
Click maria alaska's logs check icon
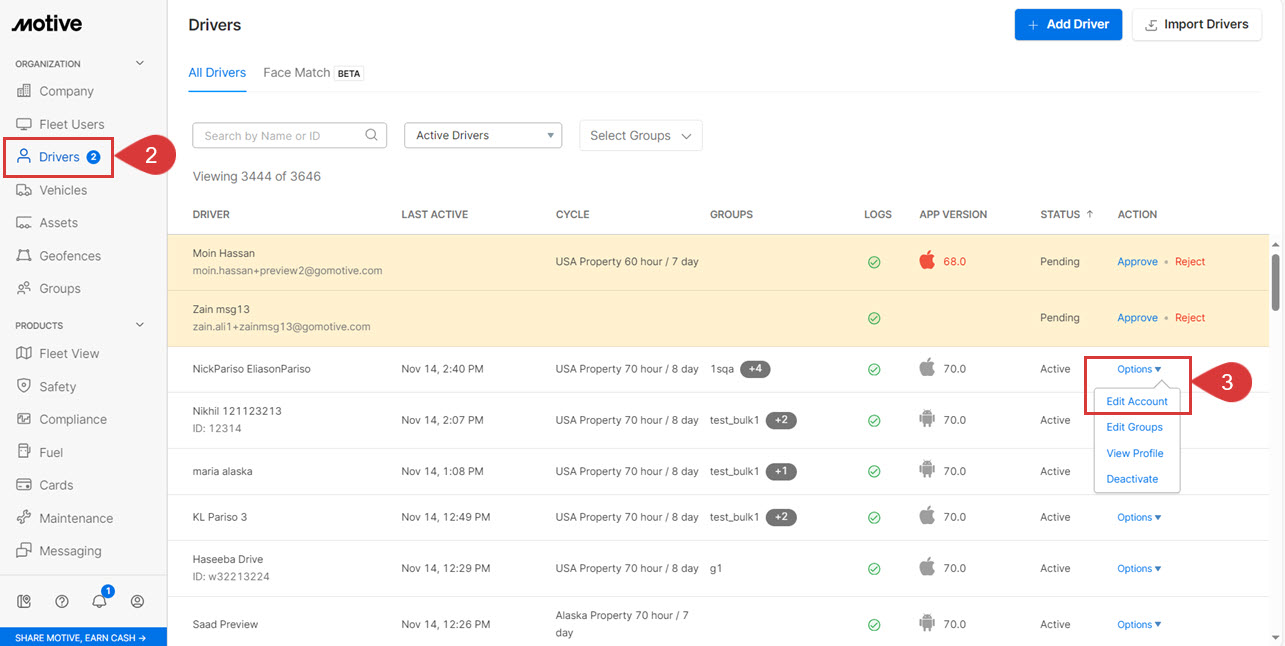[x=874, y=471]
